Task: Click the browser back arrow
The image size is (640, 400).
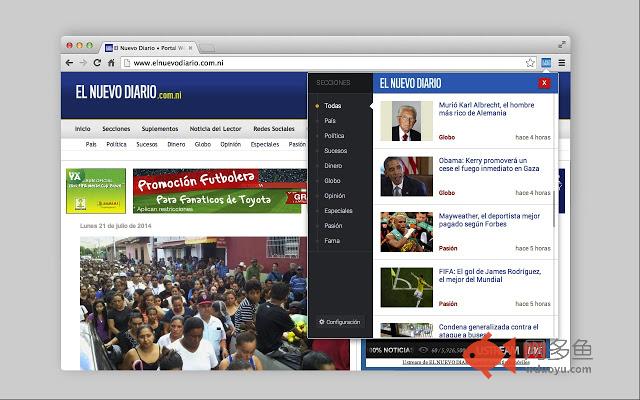Action: click(x=69, y=63)
